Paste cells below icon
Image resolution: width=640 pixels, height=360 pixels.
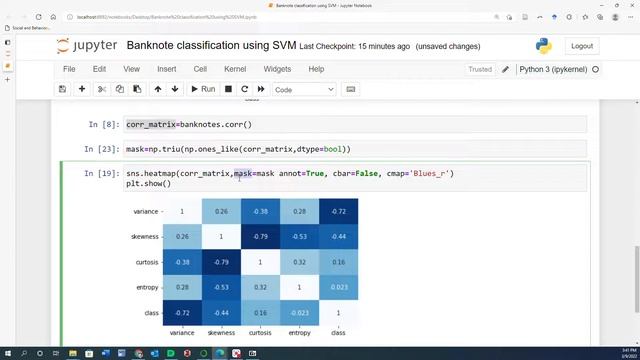(x=137, y=89)
